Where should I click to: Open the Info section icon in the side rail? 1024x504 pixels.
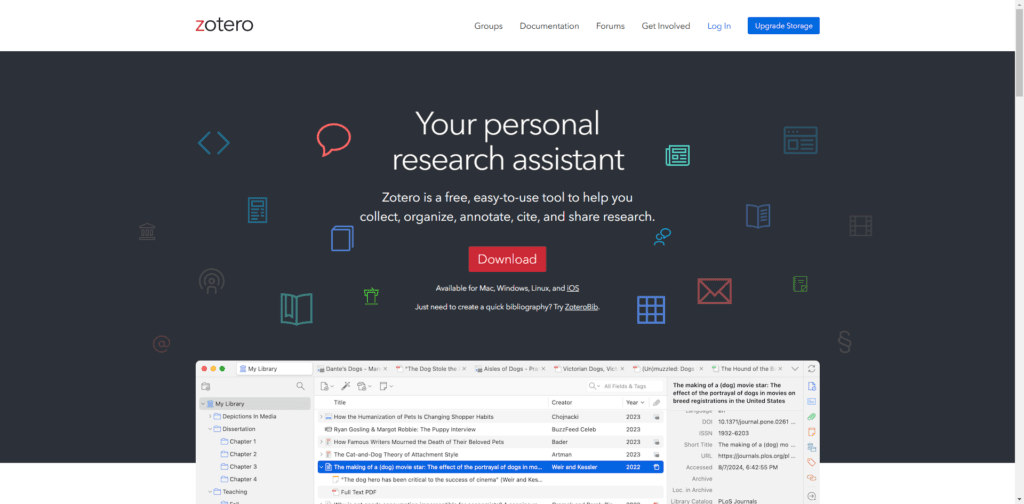point(812,386)
